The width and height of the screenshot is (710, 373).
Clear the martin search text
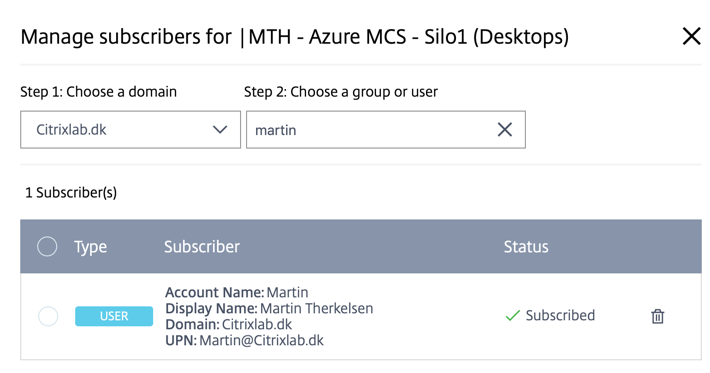pyautogui.click(x=505, y=130)
